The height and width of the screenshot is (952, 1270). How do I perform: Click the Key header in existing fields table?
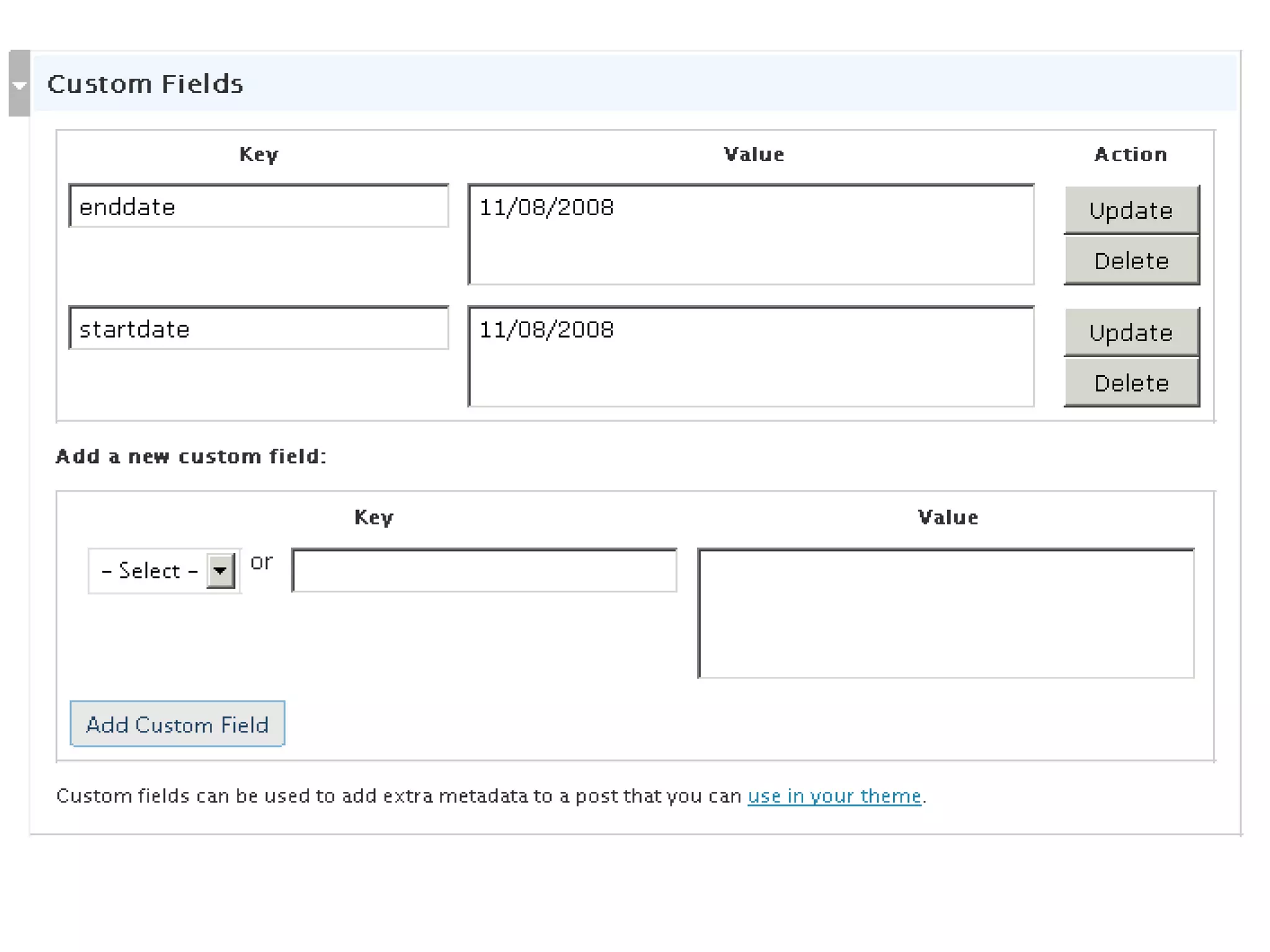(x=259, y=154)
